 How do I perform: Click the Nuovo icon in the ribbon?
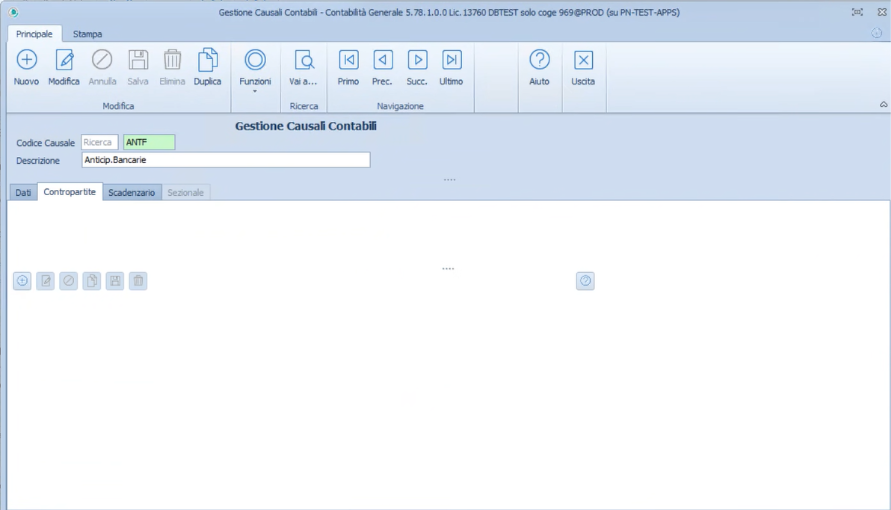click(x=27, y=60)
